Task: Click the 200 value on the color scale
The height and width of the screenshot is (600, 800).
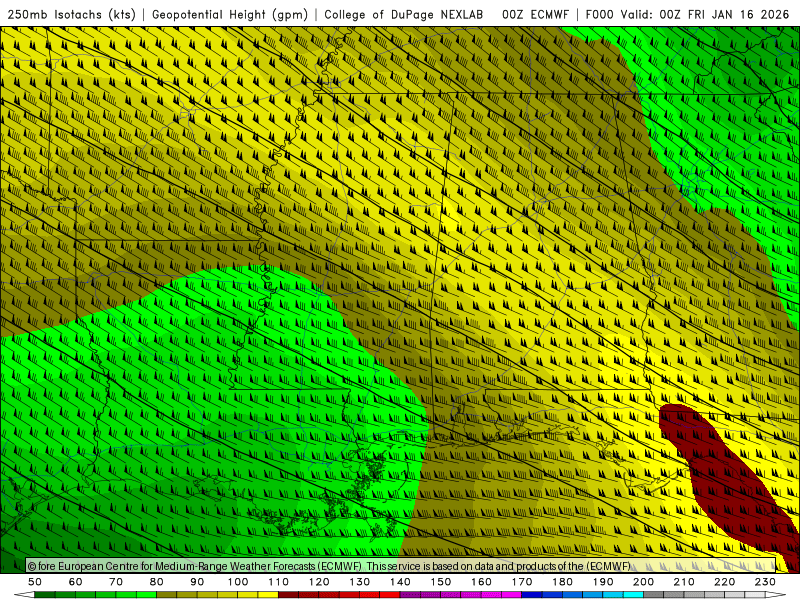Action: (643, 582)
